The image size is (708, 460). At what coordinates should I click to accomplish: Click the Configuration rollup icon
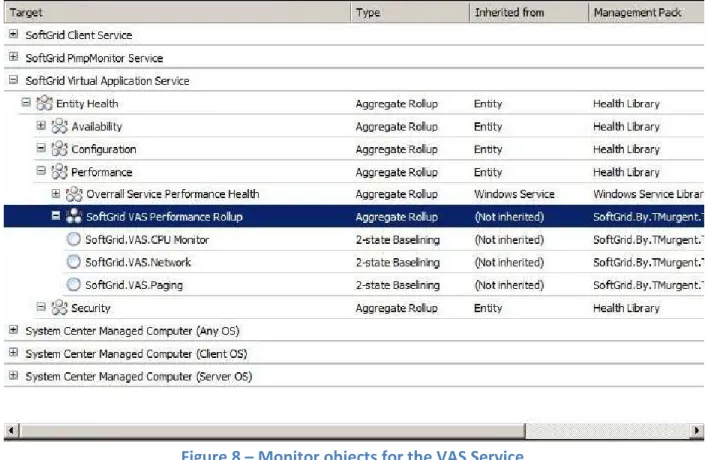point(59,149)
